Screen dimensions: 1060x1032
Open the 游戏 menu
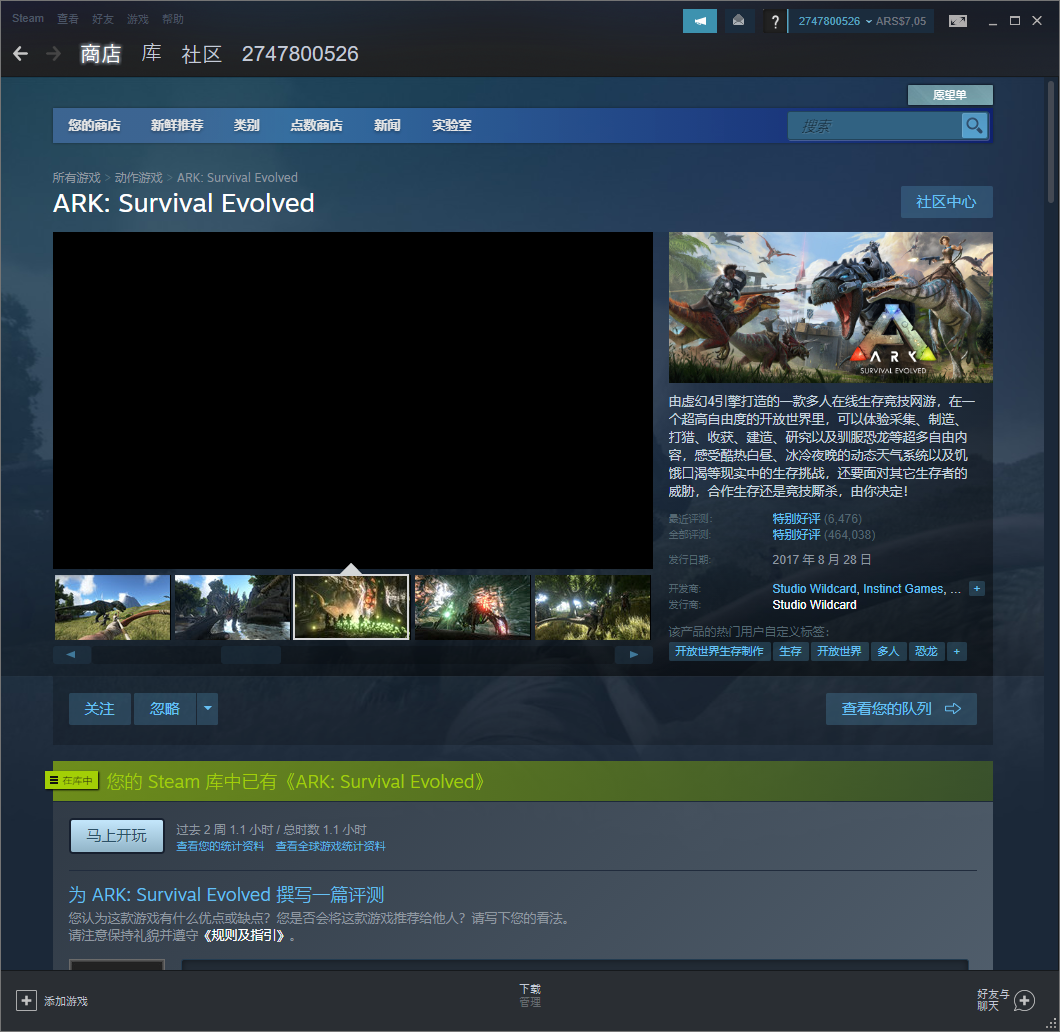click(138, 19)
